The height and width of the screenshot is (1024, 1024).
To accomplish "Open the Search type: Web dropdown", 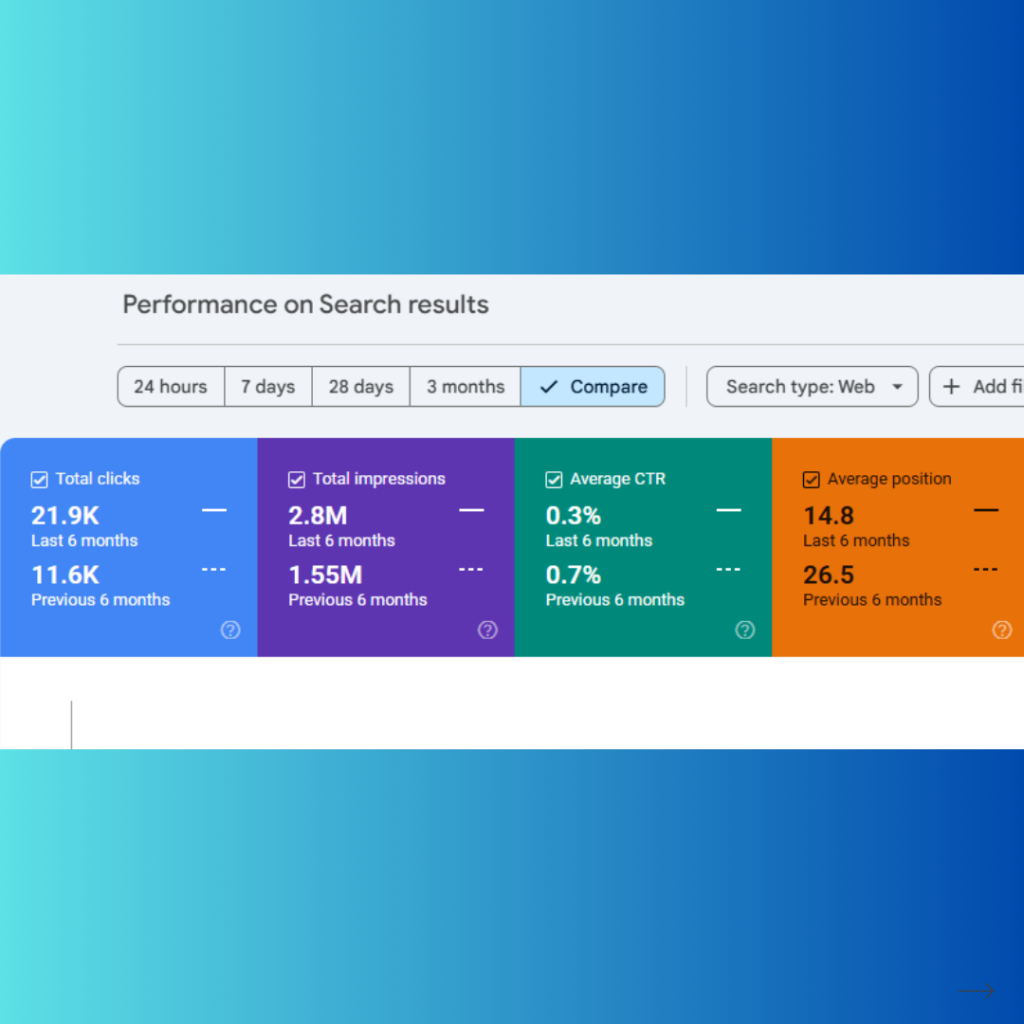I will coord(811,387).
